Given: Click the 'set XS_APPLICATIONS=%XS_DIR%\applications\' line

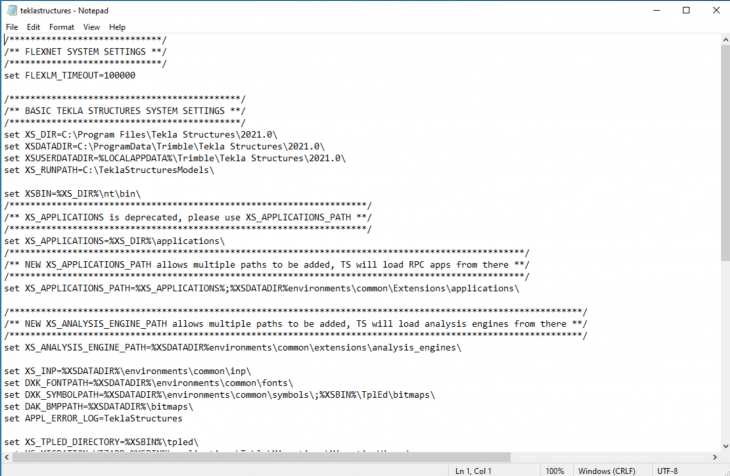Looking at the screenshot, I should pos(115,241).
